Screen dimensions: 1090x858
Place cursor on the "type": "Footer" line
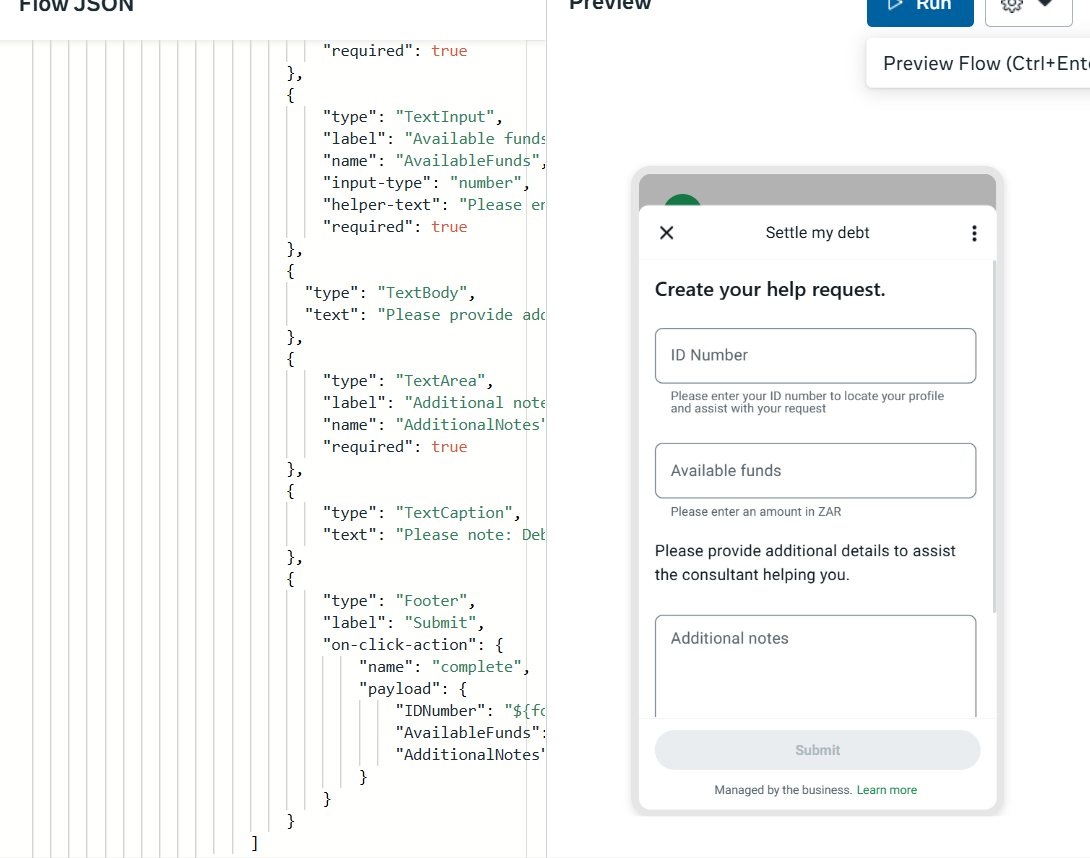397,601
